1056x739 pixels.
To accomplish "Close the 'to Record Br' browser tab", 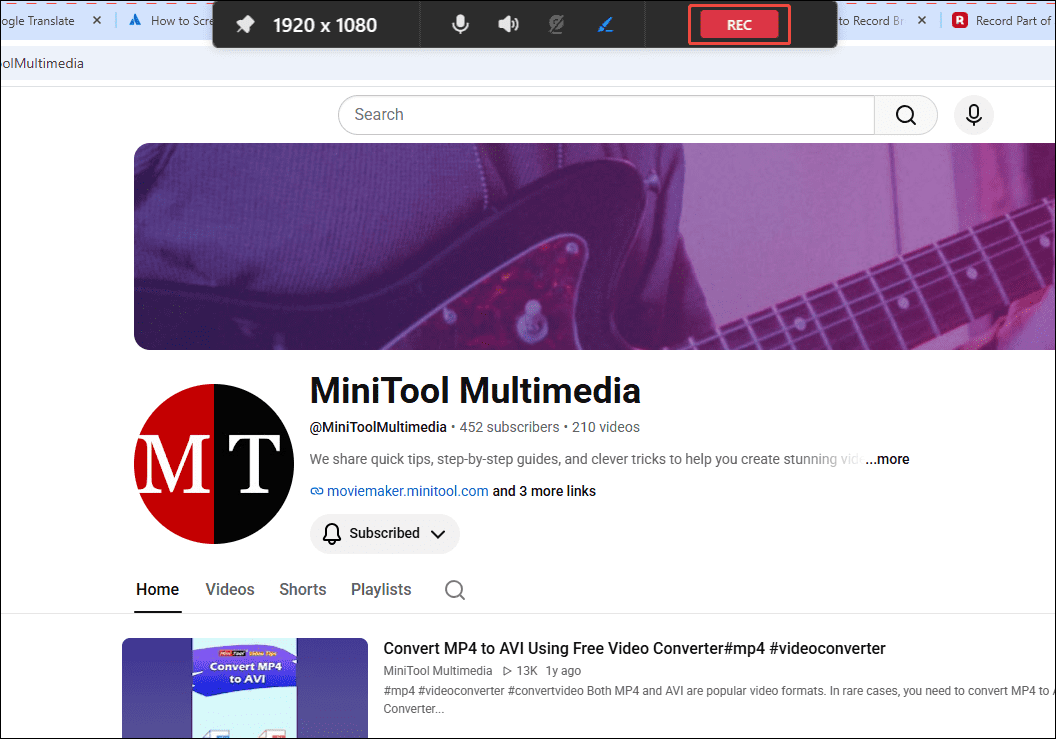I will pos(922,20).
